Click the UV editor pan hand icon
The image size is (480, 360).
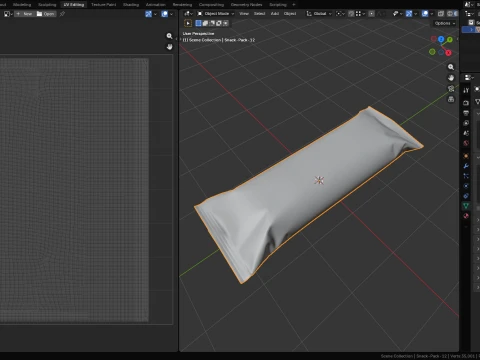(x=169, y=47)
